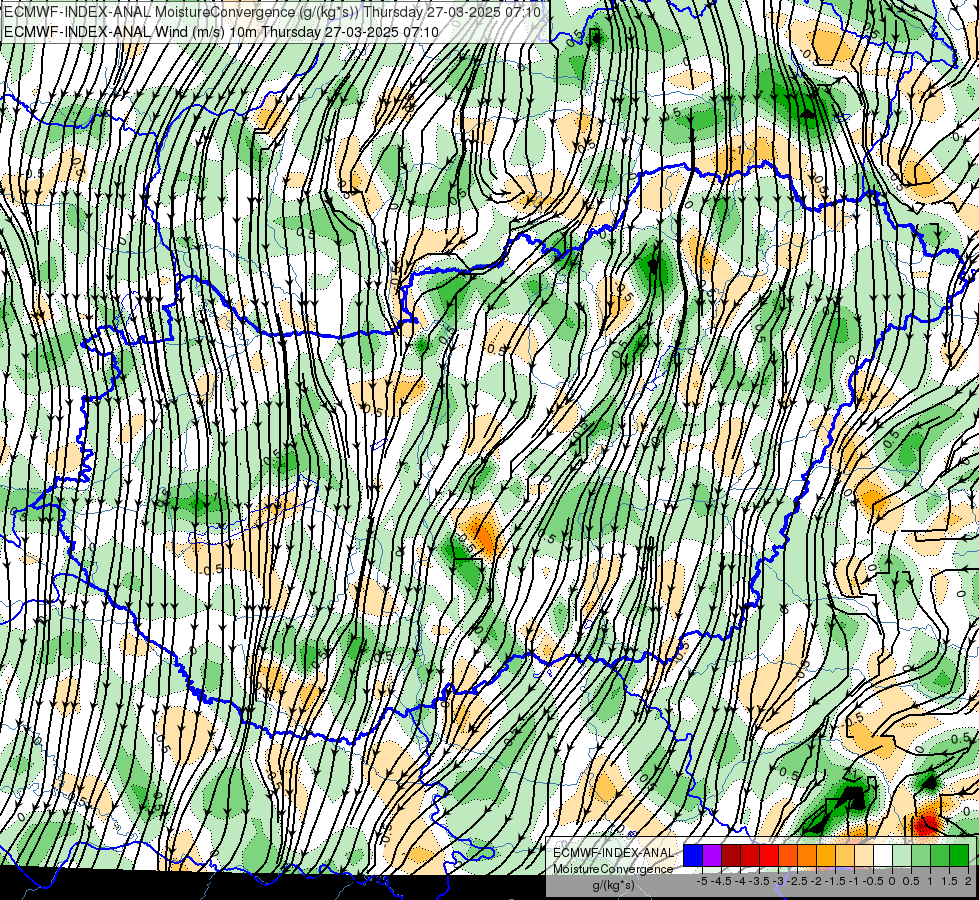Click the -3.5 legend tick value
Image resolution: width=979 pixels, height=900 pixels.
coord(759,881)
